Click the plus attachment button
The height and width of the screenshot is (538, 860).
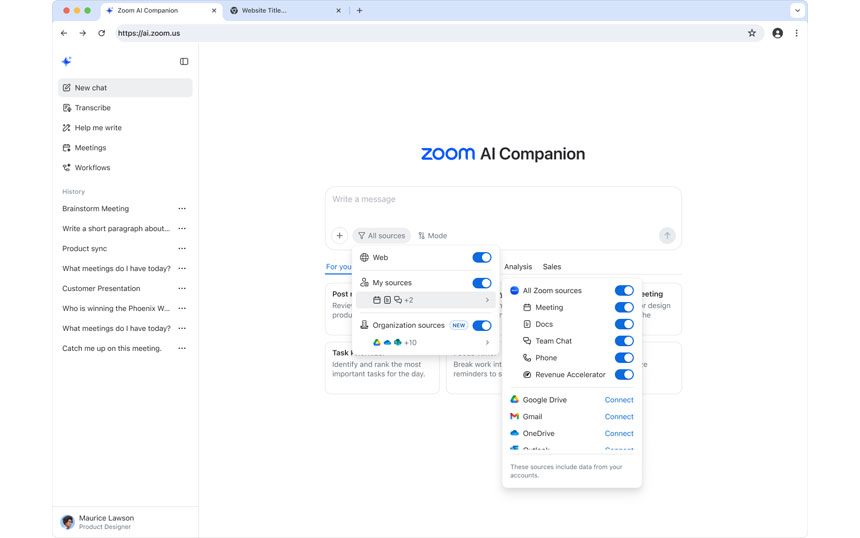[340, 236]
